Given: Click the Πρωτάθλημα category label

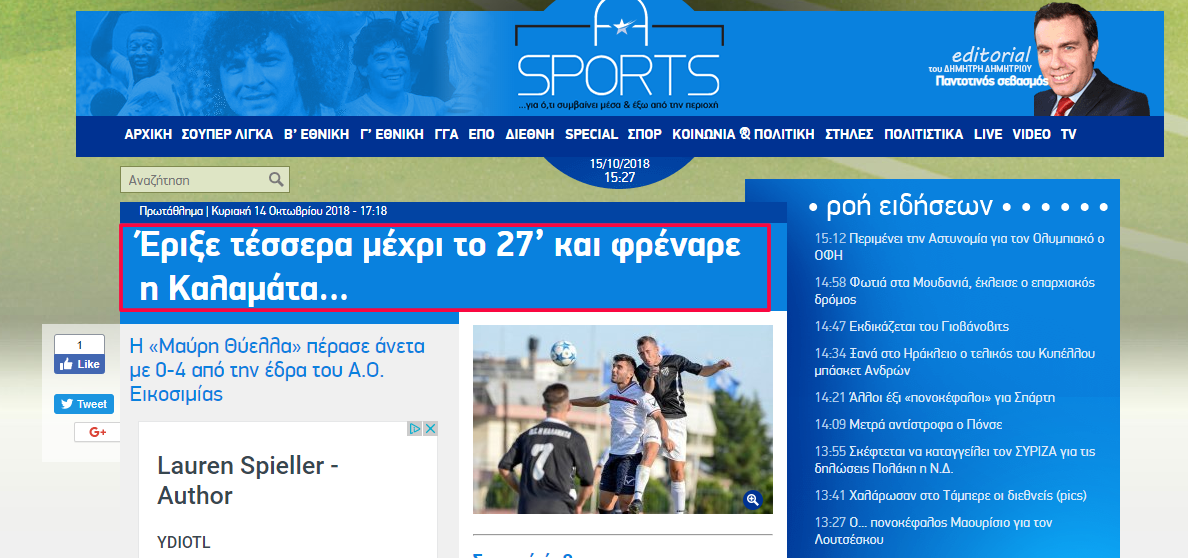Looking at the screenshot, I should coord(171,211).
